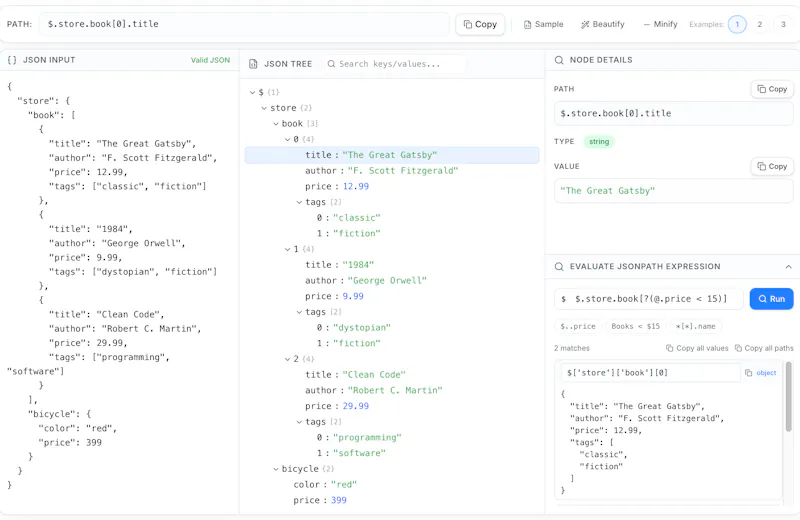The image size is (800, 520).
Task: Click the JSONPath expression input field
Action: [649, 299]
